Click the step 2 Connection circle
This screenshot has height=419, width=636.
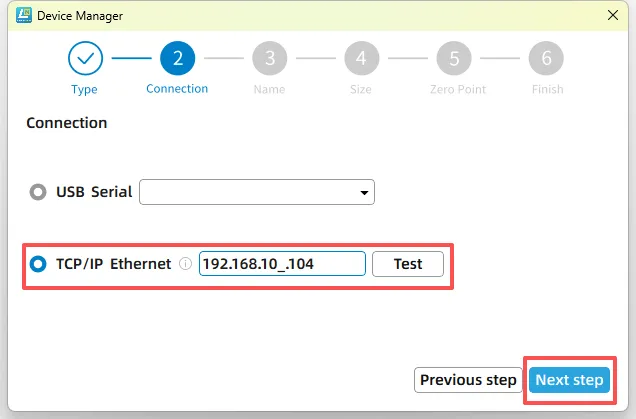coord(177,58)
